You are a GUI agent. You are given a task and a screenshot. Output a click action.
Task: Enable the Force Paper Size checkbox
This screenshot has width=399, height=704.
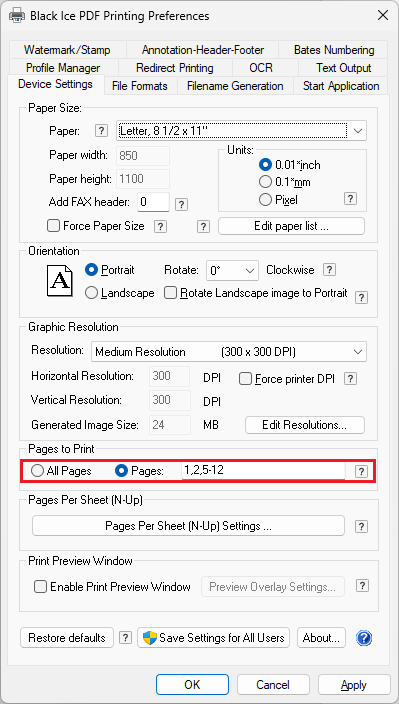point(54,226)
